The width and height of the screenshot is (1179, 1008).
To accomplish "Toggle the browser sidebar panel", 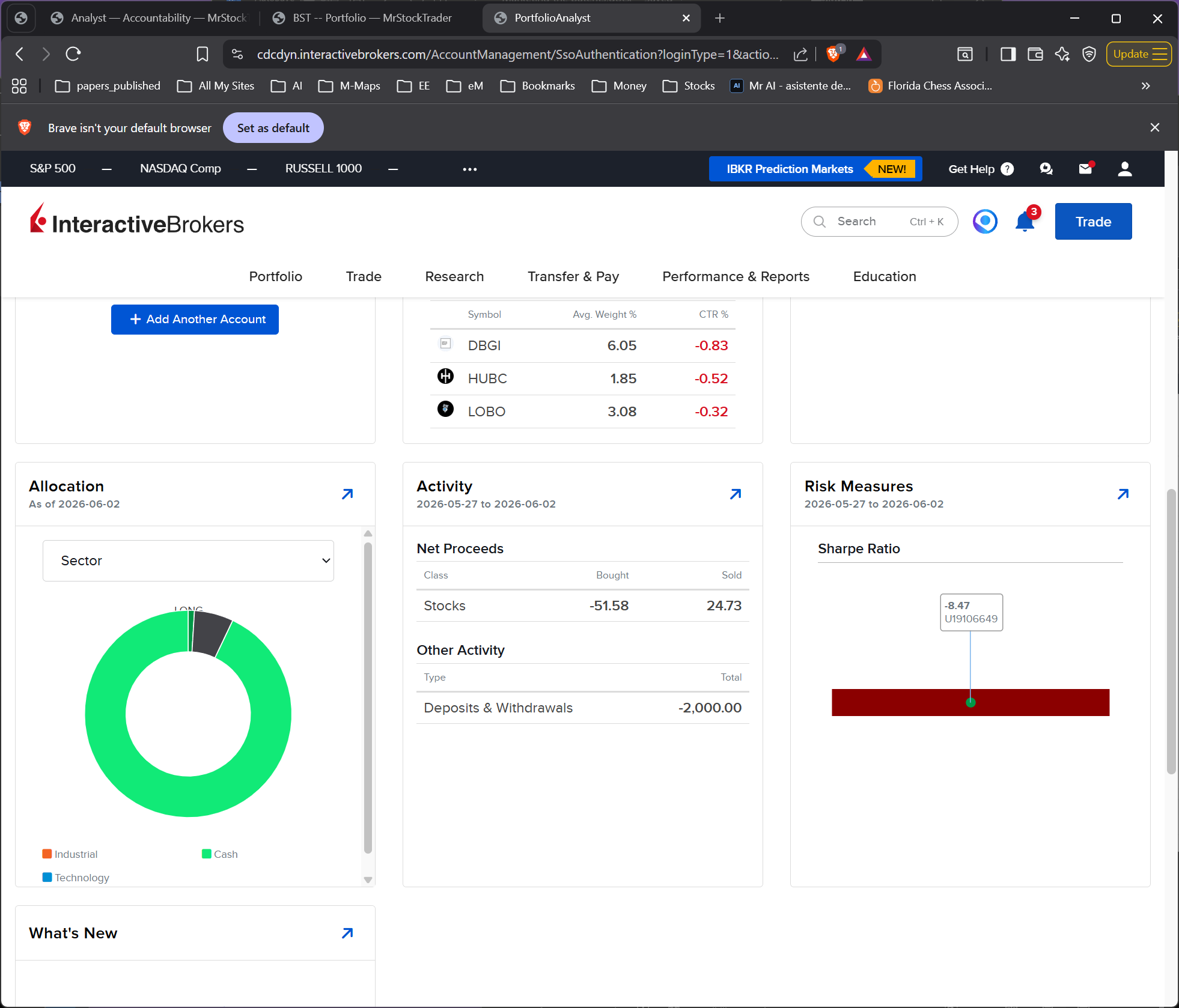I will [x=1008, y=54].
